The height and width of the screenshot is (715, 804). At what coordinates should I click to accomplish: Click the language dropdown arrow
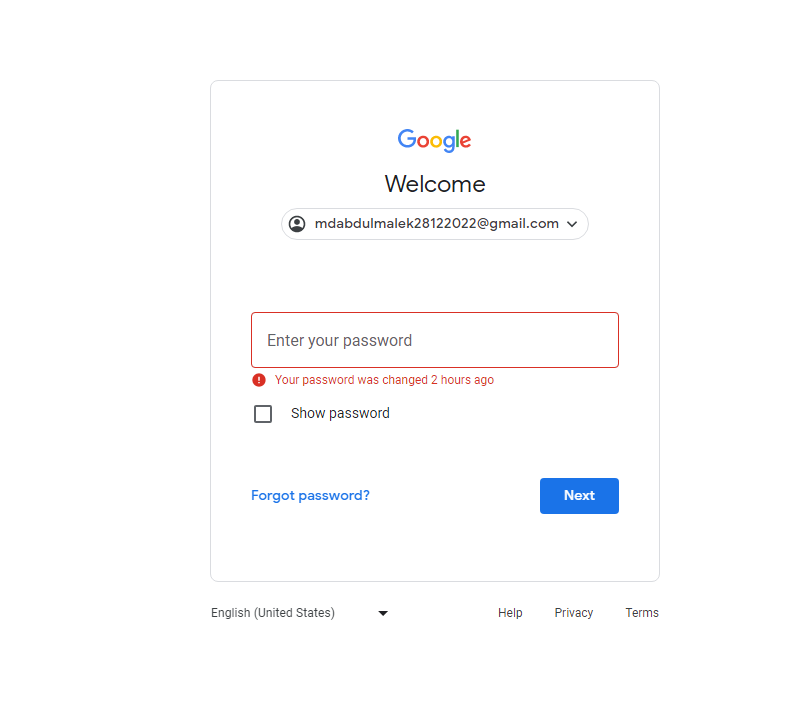(x=383, y=613)
